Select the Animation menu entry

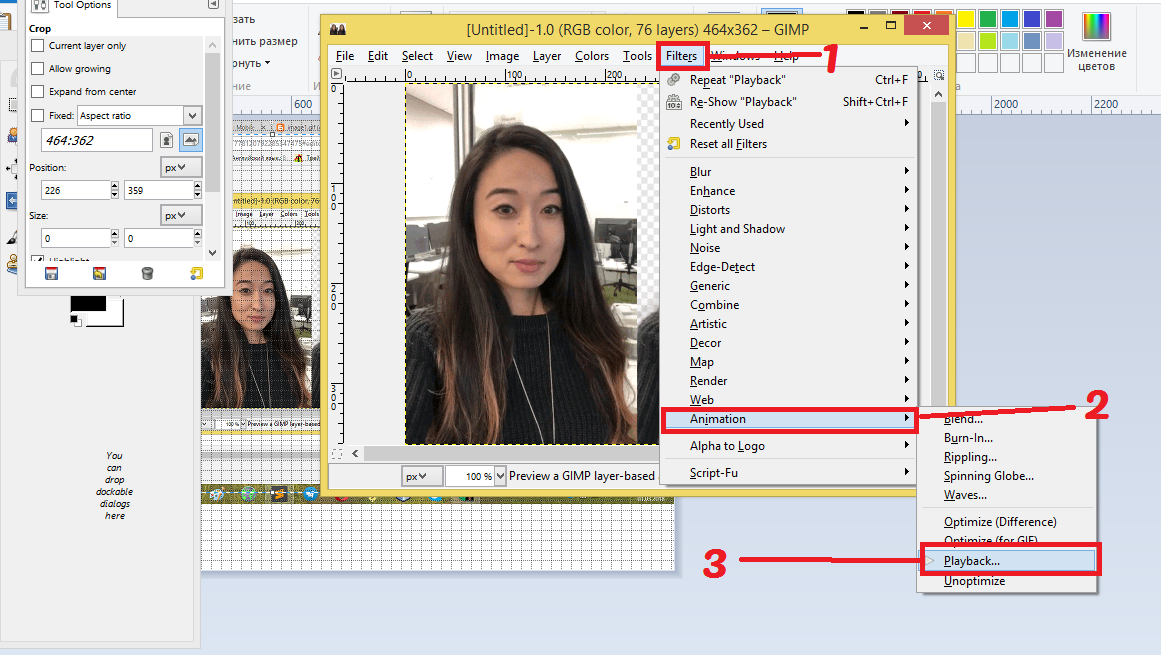click(x=789, y=419)
